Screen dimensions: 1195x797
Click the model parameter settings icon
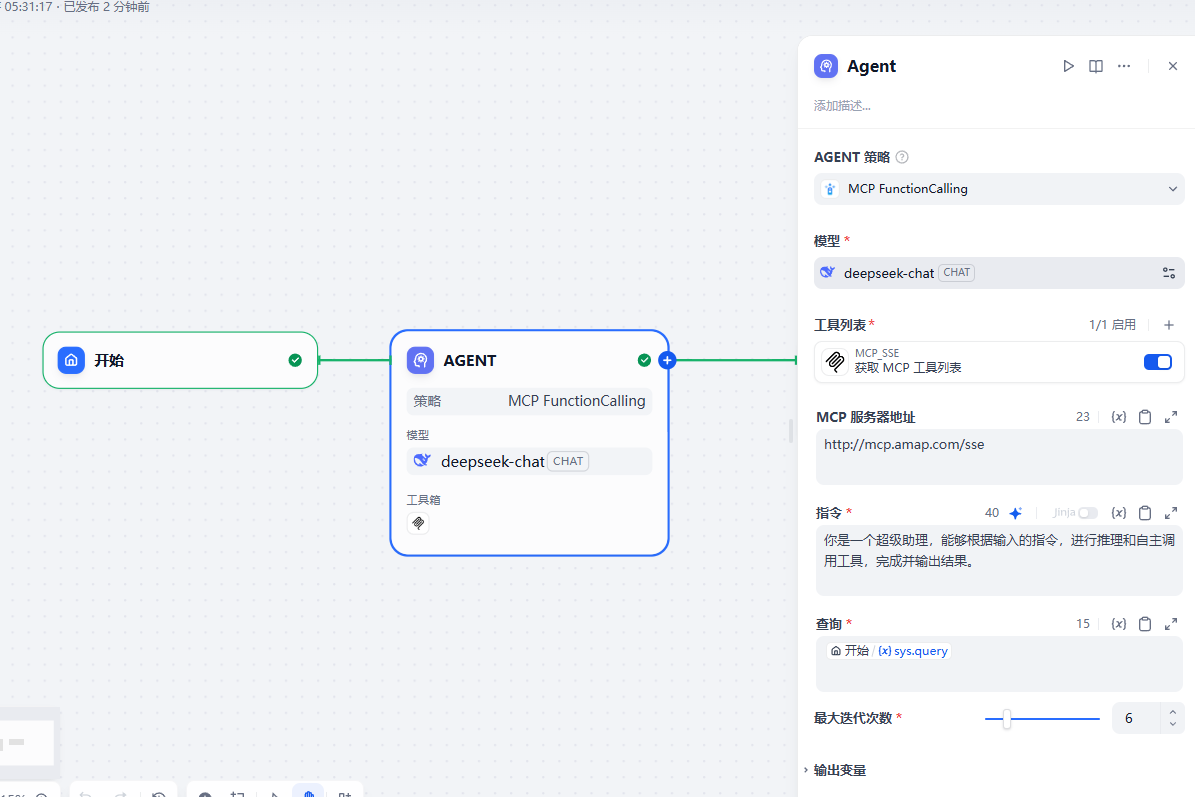point(1168,273)
